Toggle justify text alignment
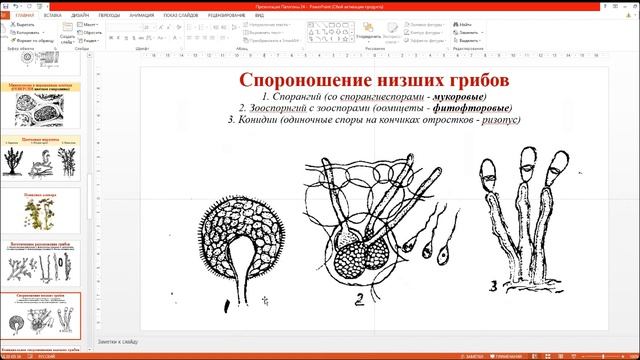The image size is (640, 360). pyautogui.click(x=212, y=38)
